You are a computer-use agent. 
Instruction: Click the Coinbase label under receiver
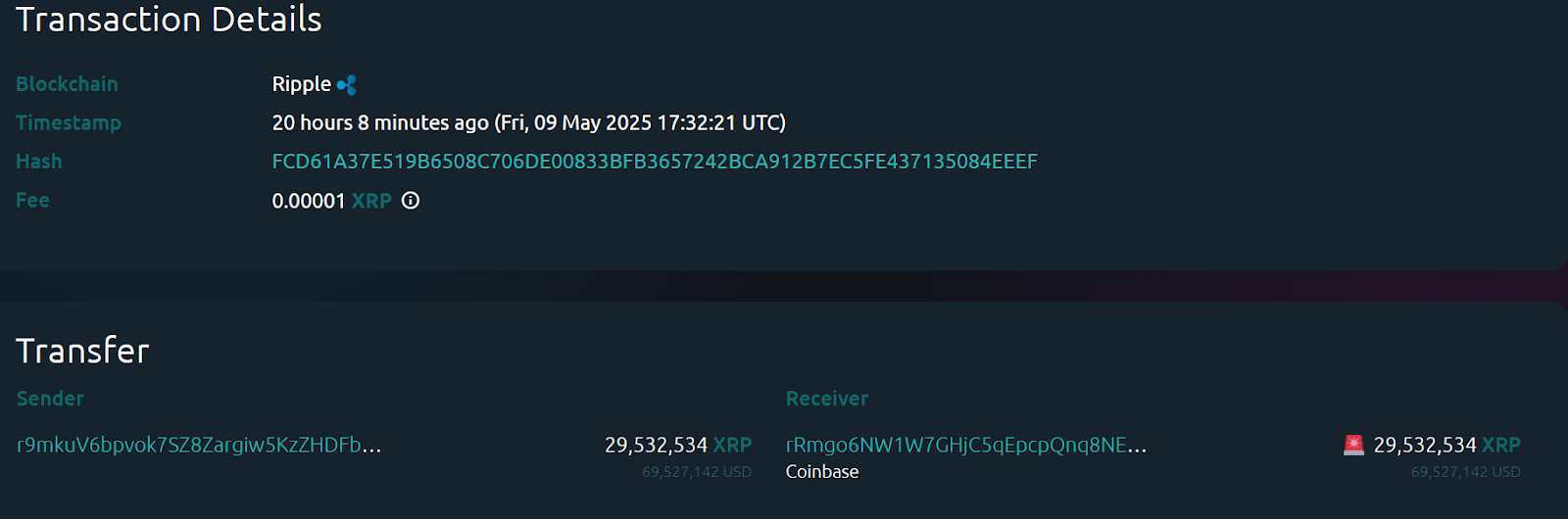(822, 472)
